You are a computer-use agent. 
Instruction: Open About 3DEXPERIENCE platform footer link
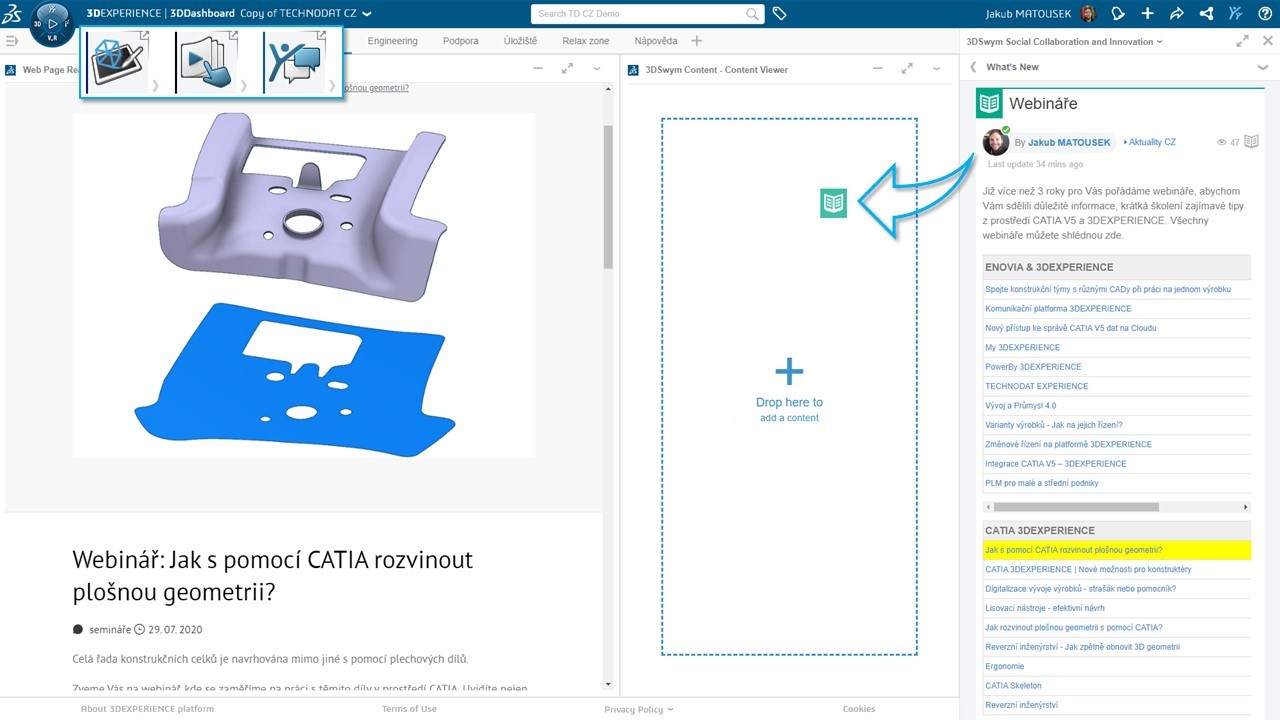pyautogui.click(x=147, y=709)
